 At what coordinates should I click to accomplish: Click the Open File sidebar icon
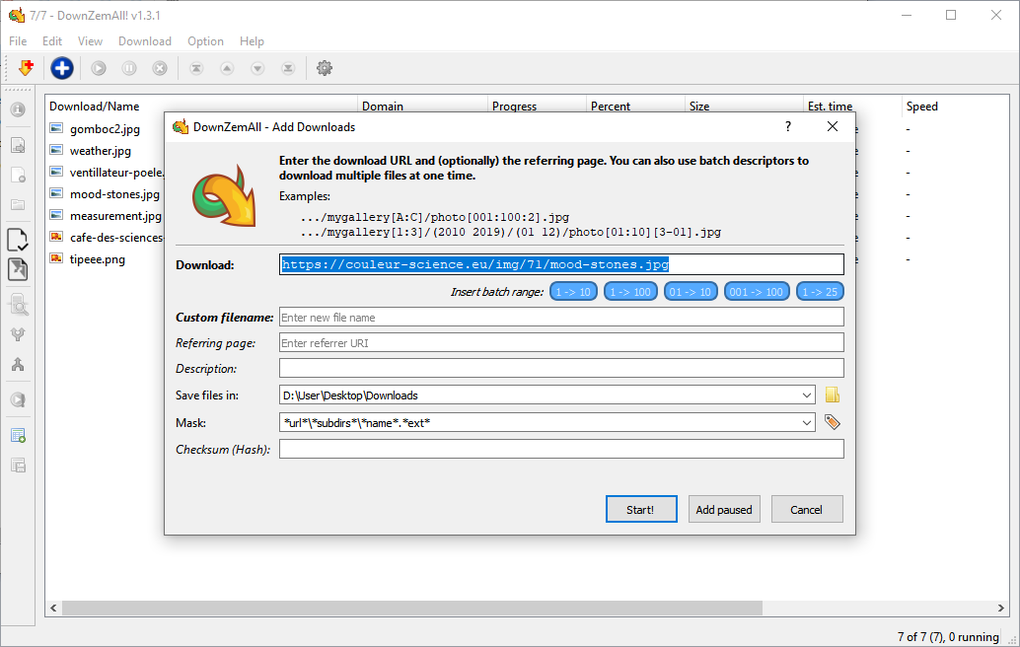[x=18, y=145]
